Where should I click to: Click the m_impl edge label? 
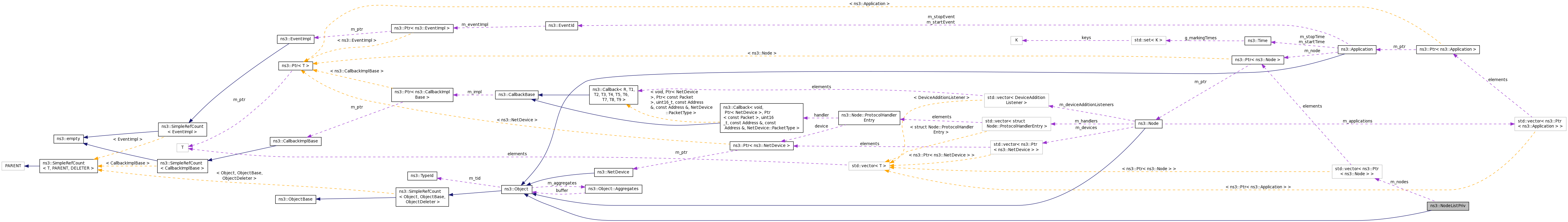[474, 92]
